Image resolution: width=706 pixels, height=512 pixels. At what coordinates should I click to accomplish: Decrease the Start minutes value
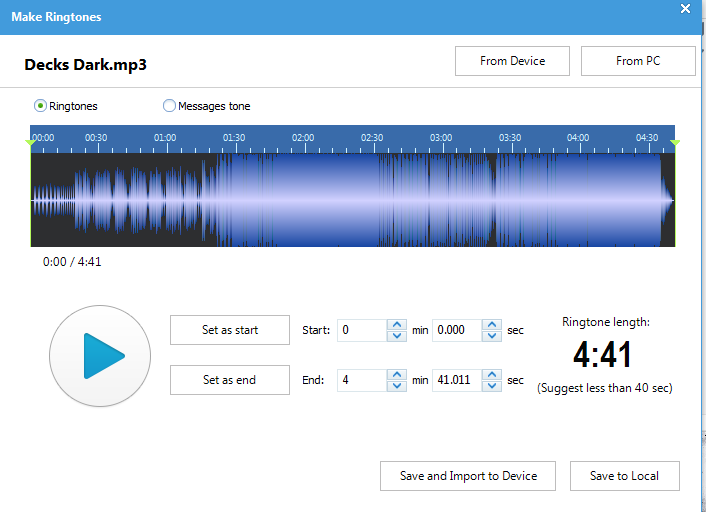(x=397, y=336)
